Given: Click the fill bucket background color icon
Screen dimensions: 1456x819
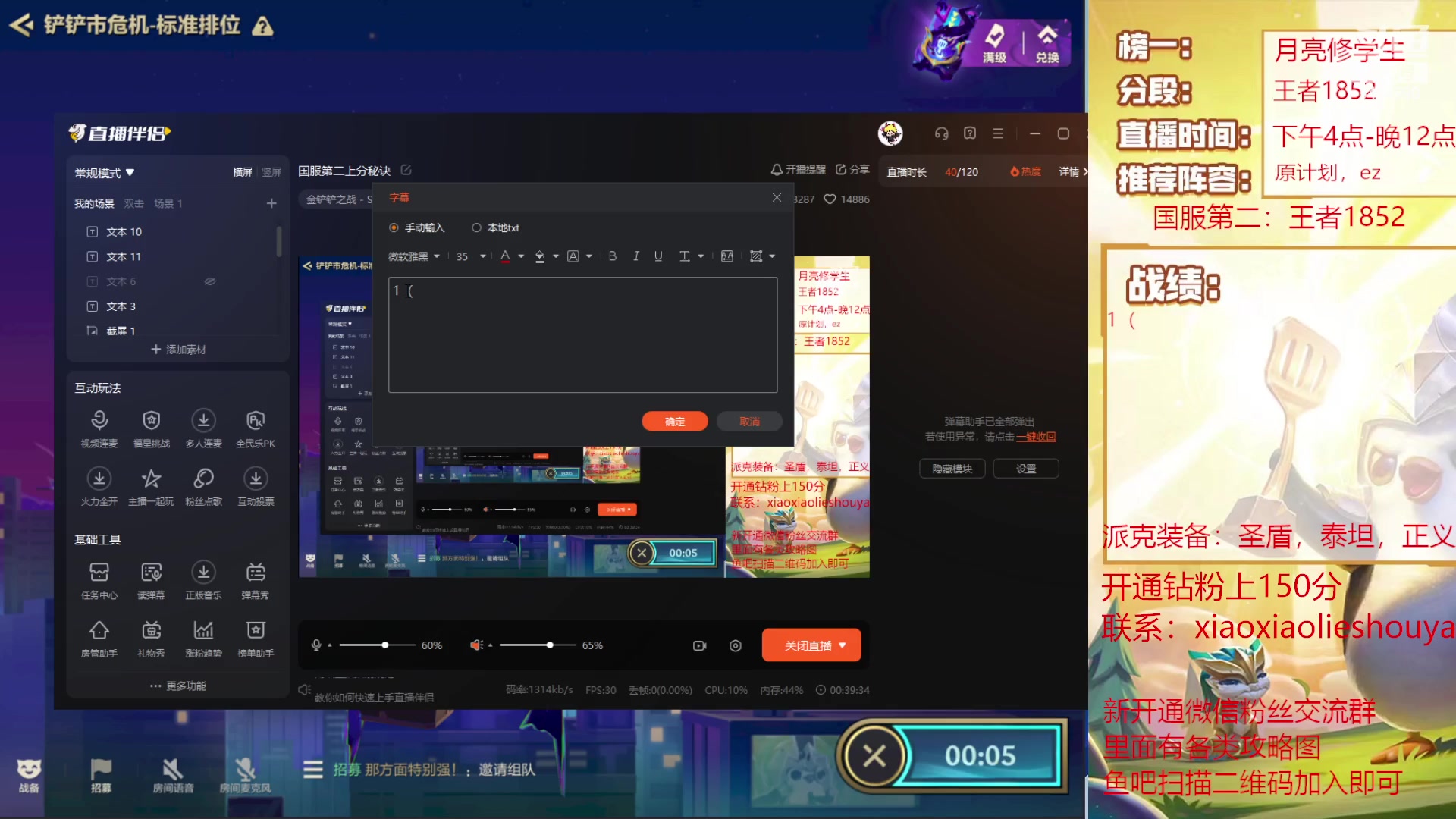Looking at the screenshot, I should click(540, 256).
